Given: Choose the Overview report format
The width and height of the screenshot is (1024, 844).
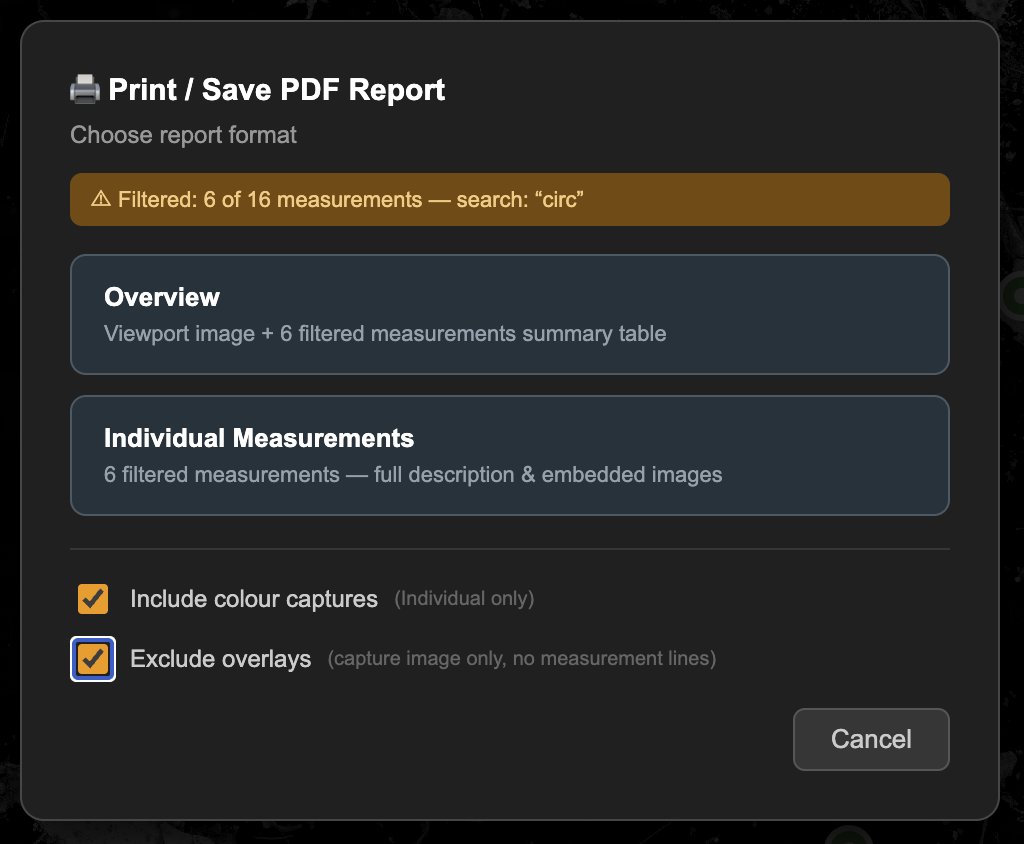Looking at the screenshot, I should (x=509, y=314).
